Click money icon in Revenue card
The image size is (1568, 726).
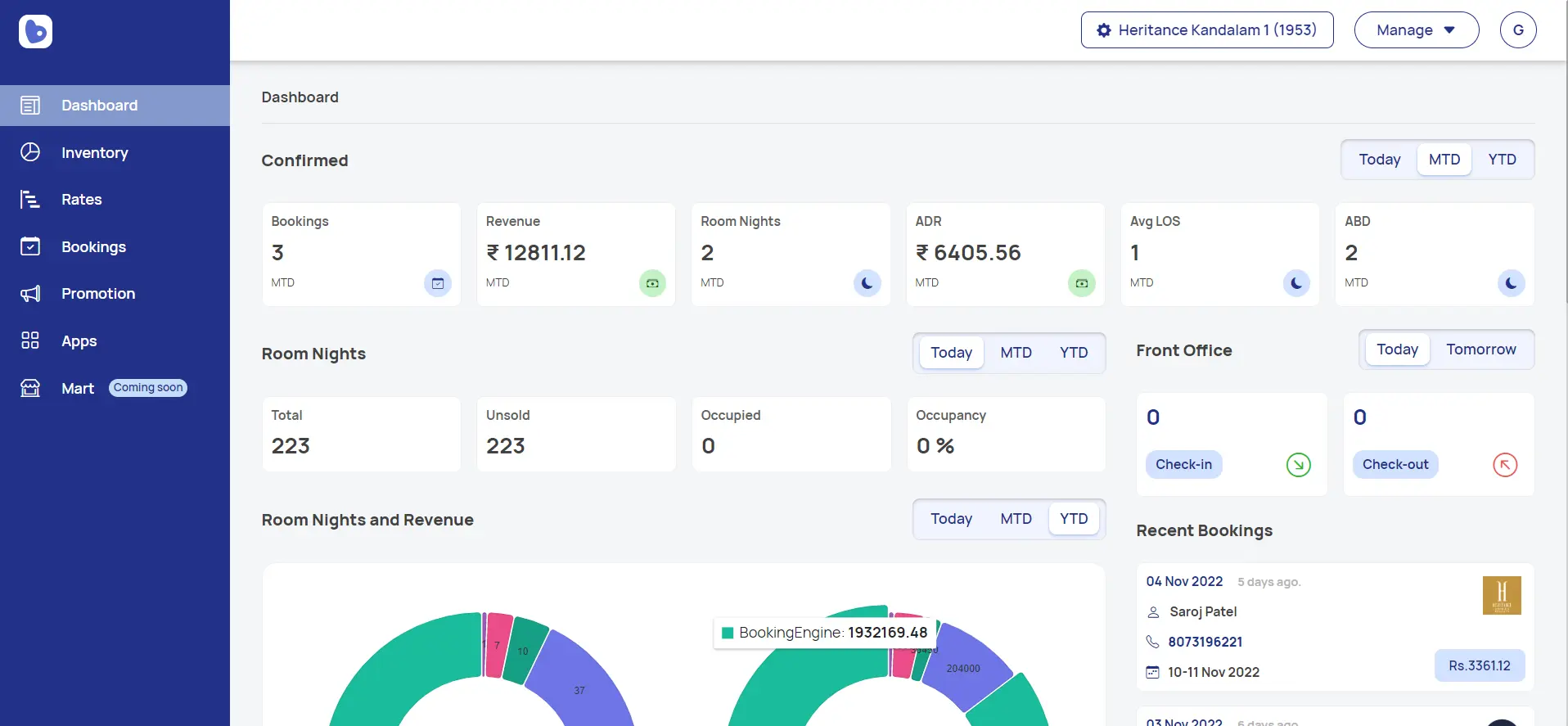click(x=652, y=283)
